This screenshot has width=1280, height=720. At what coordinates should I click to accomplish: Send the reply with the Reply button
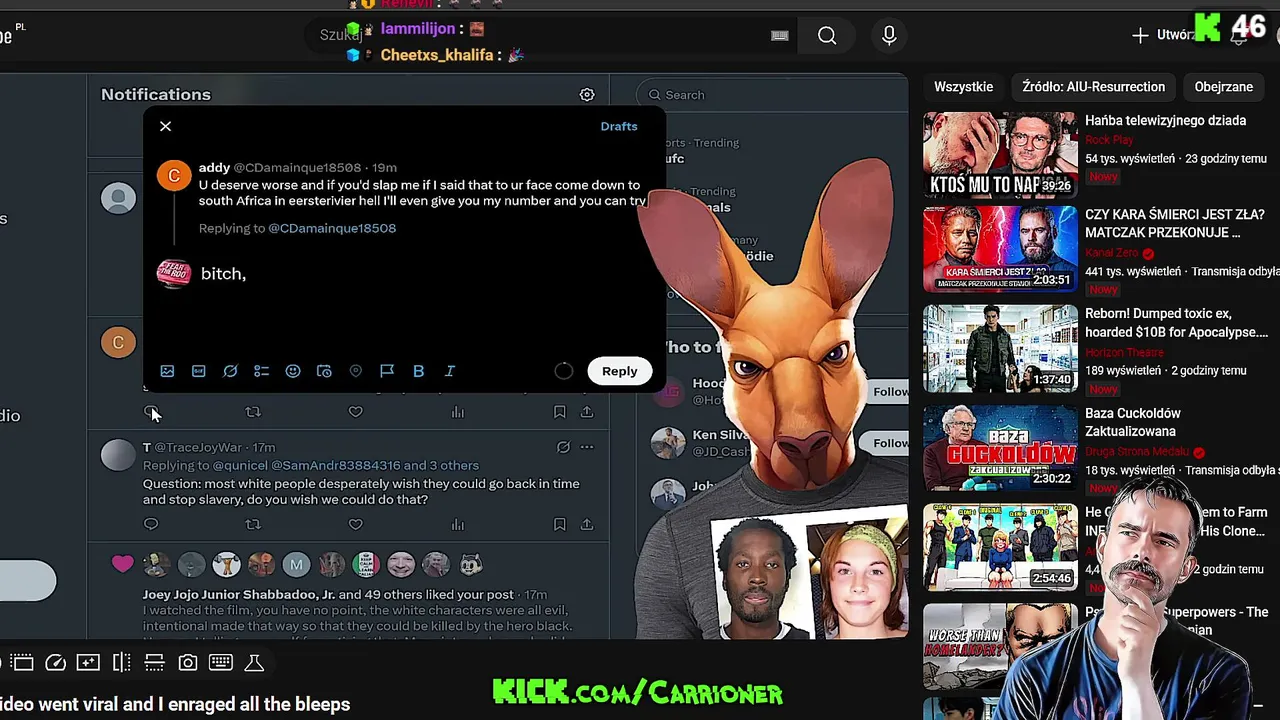[619, 371]
